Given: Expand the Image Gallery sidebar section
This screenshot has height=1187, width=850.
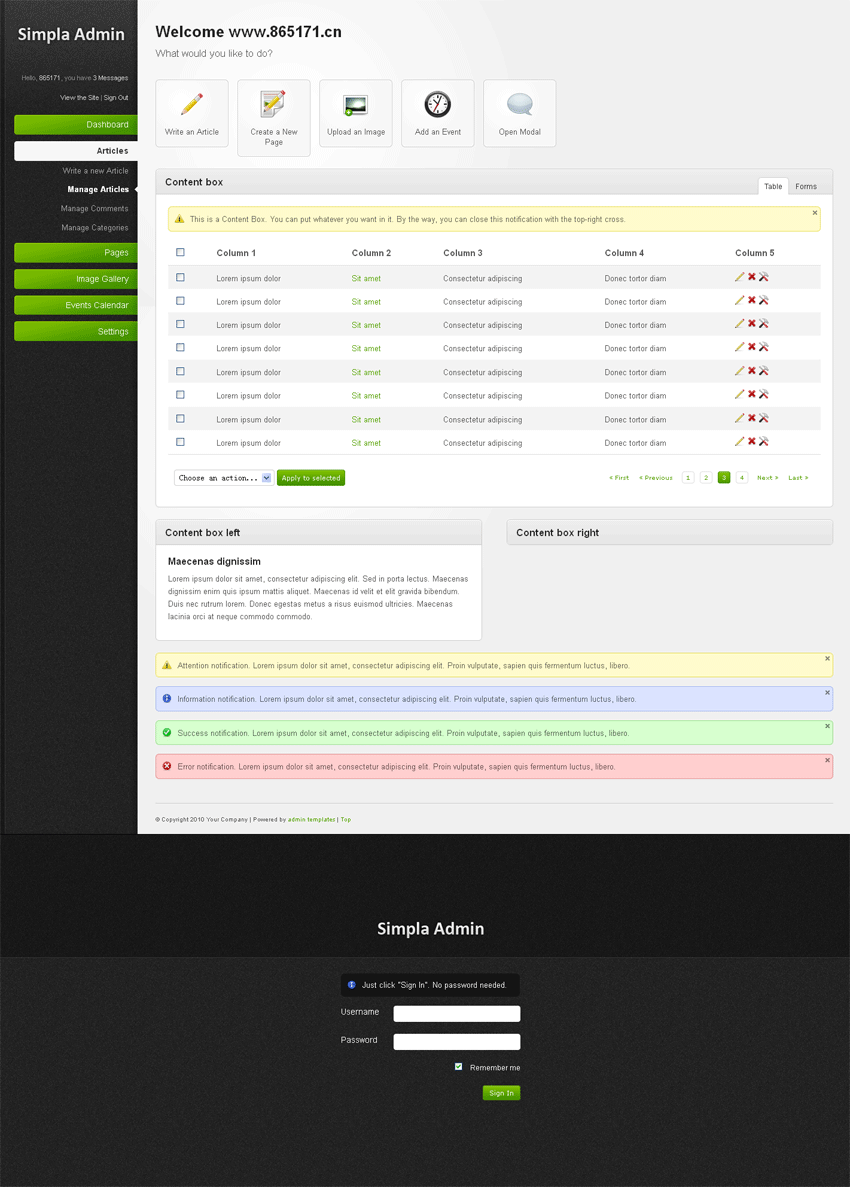Looking at the screenshot, I should click(x=76, y=279).
